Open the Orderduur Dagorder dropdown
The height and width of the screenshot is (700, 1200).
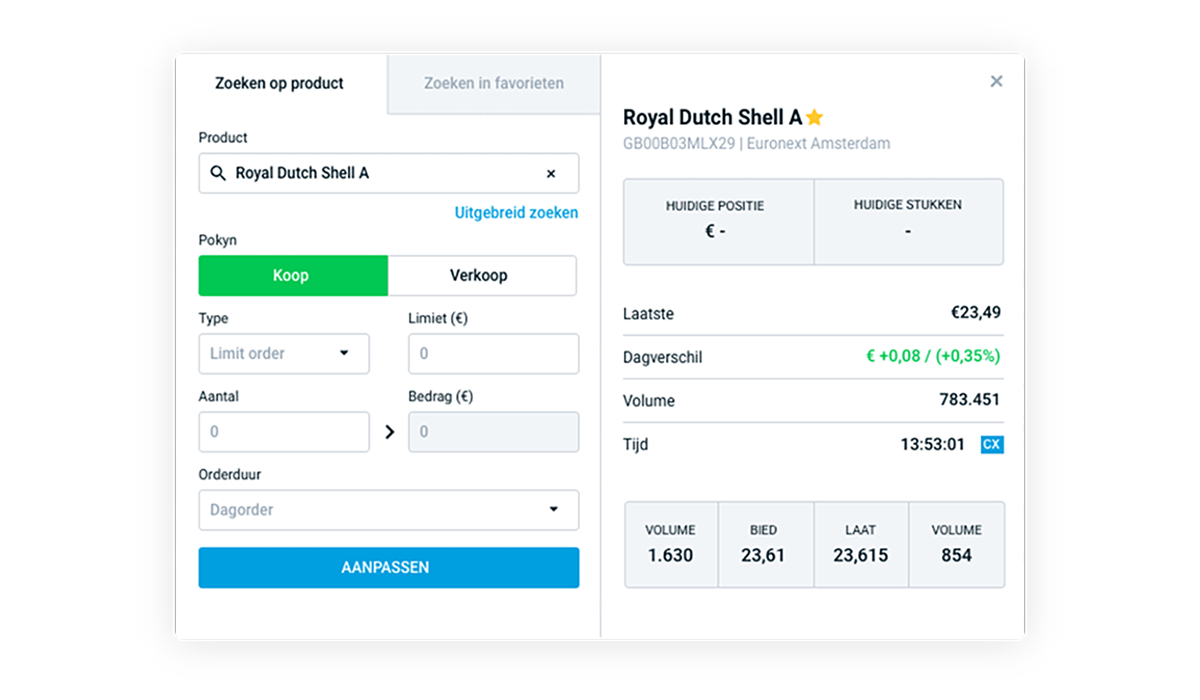(388, 510)
